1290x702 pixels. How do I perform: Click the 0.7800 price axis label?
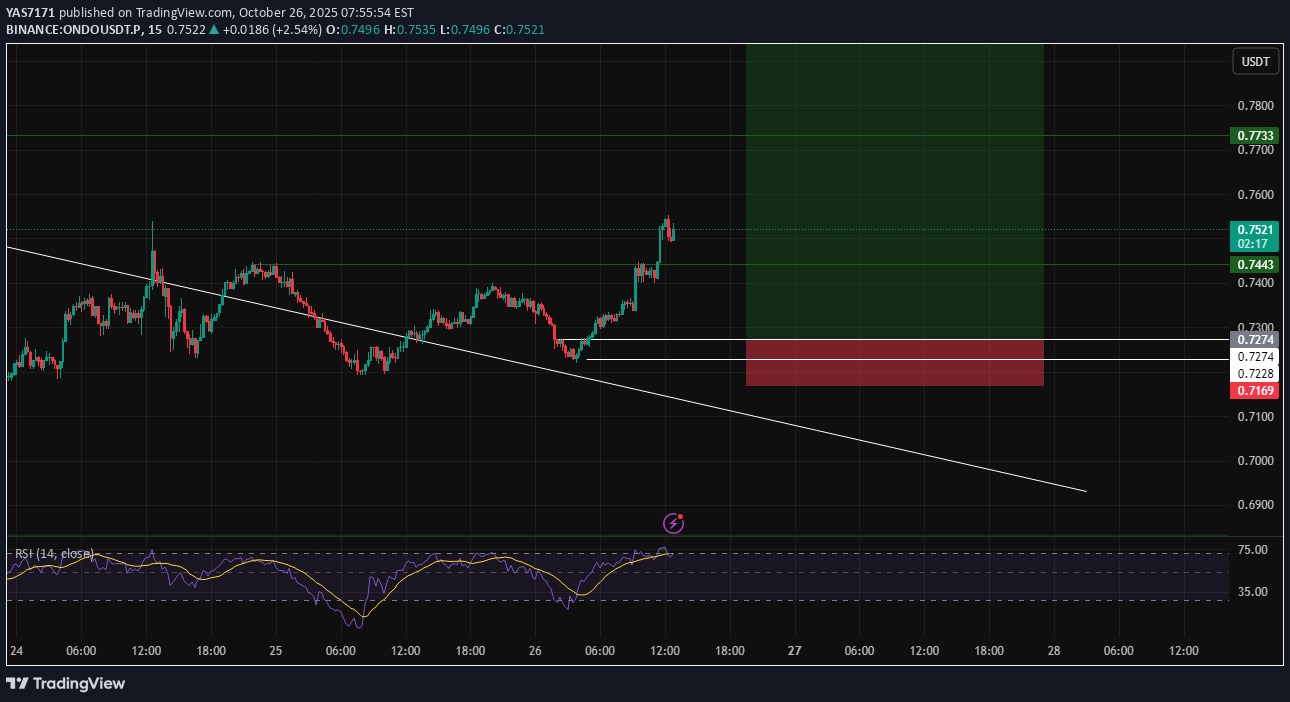[1255, 106]
